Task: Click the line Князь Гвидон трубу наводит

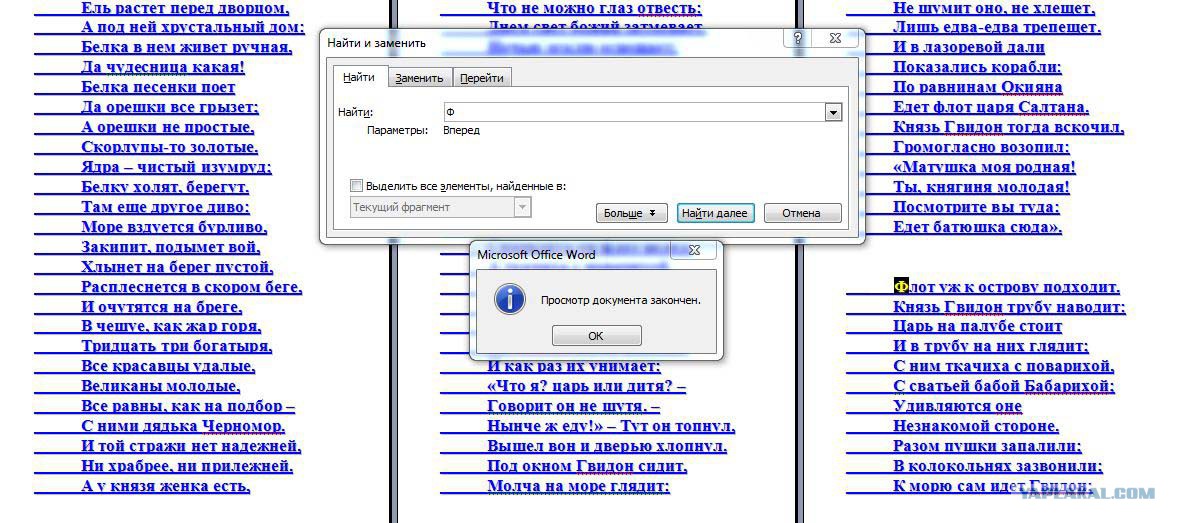Action: coord(1009,307)
